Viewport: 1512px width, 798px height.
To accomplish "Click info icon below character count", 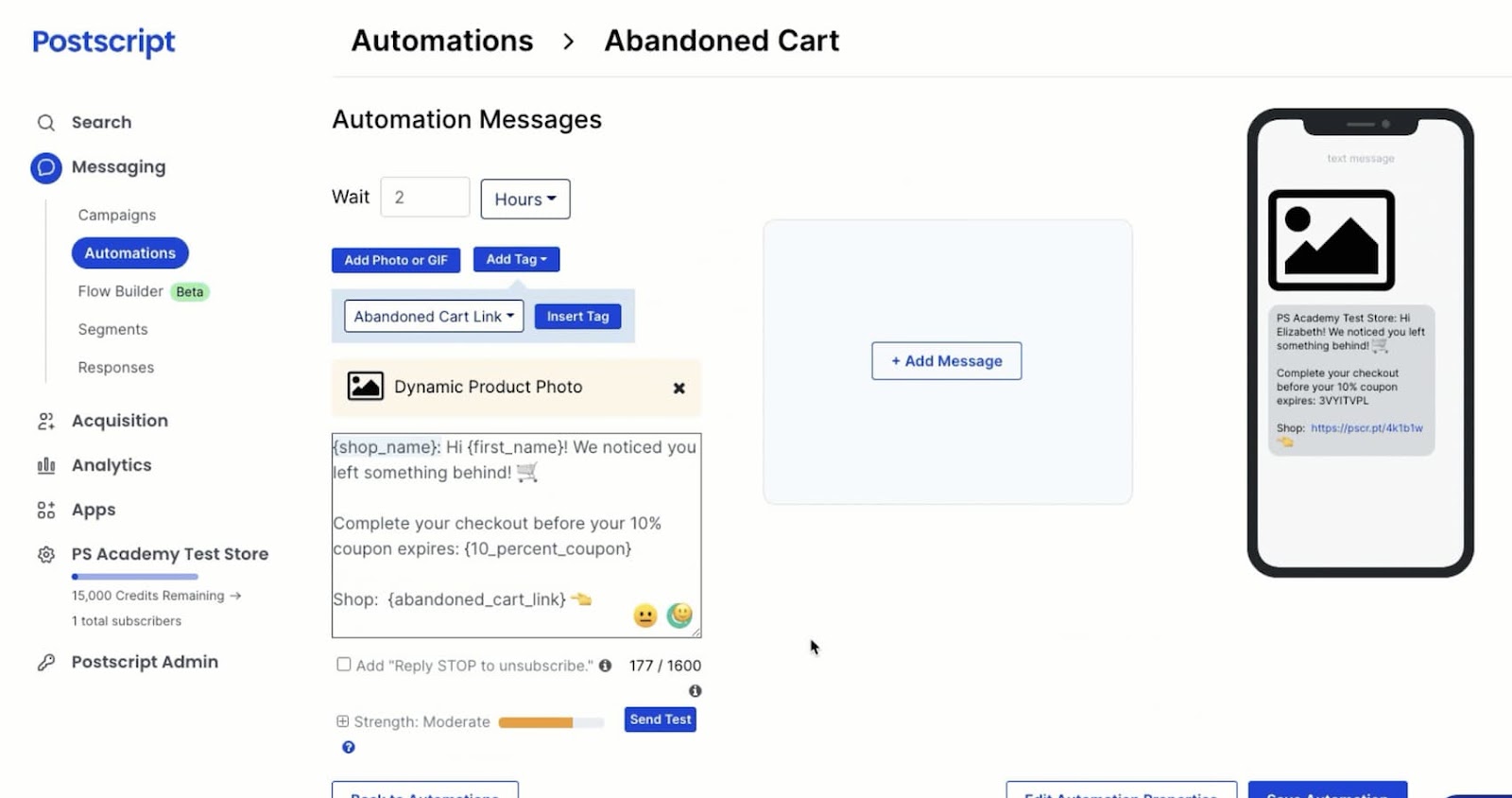I will [695, 691].
